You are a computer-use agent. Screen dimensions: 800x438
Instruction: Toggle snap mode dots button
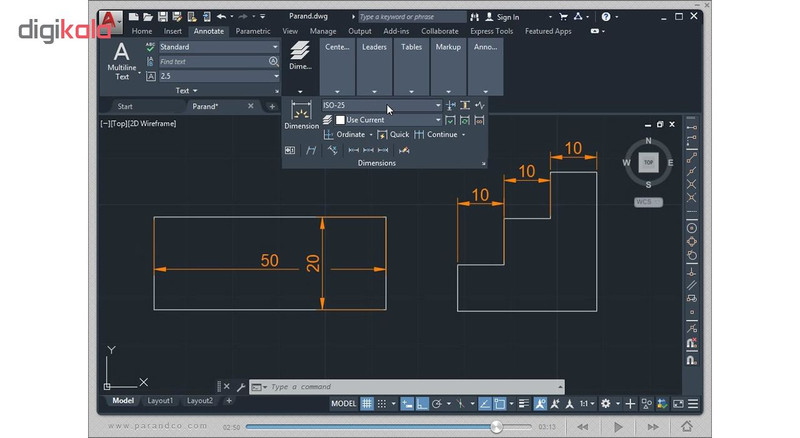[x=382, y=404]
